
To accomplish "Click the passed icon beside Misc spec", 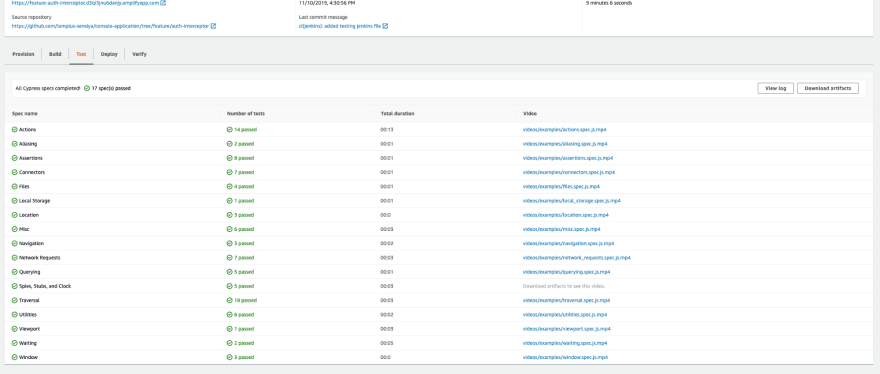I will 15,229.
